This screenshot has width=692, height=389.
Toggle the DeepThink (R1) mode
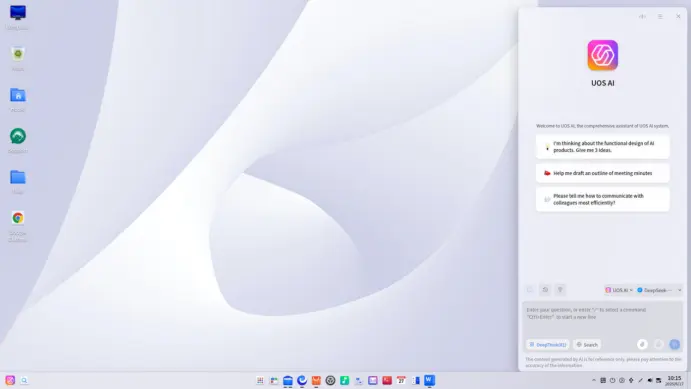point(548,344)
